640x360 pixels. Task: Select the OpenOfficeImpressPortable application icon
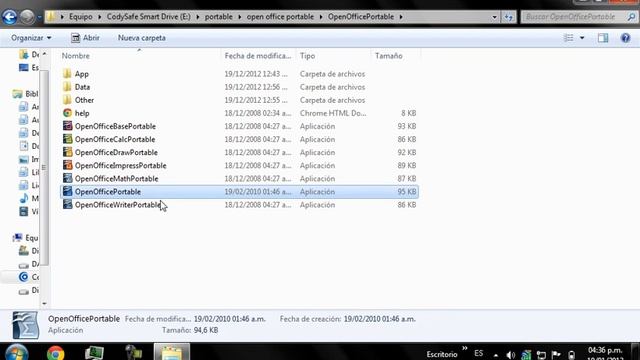pyautogui.click(x=67, y=165)
